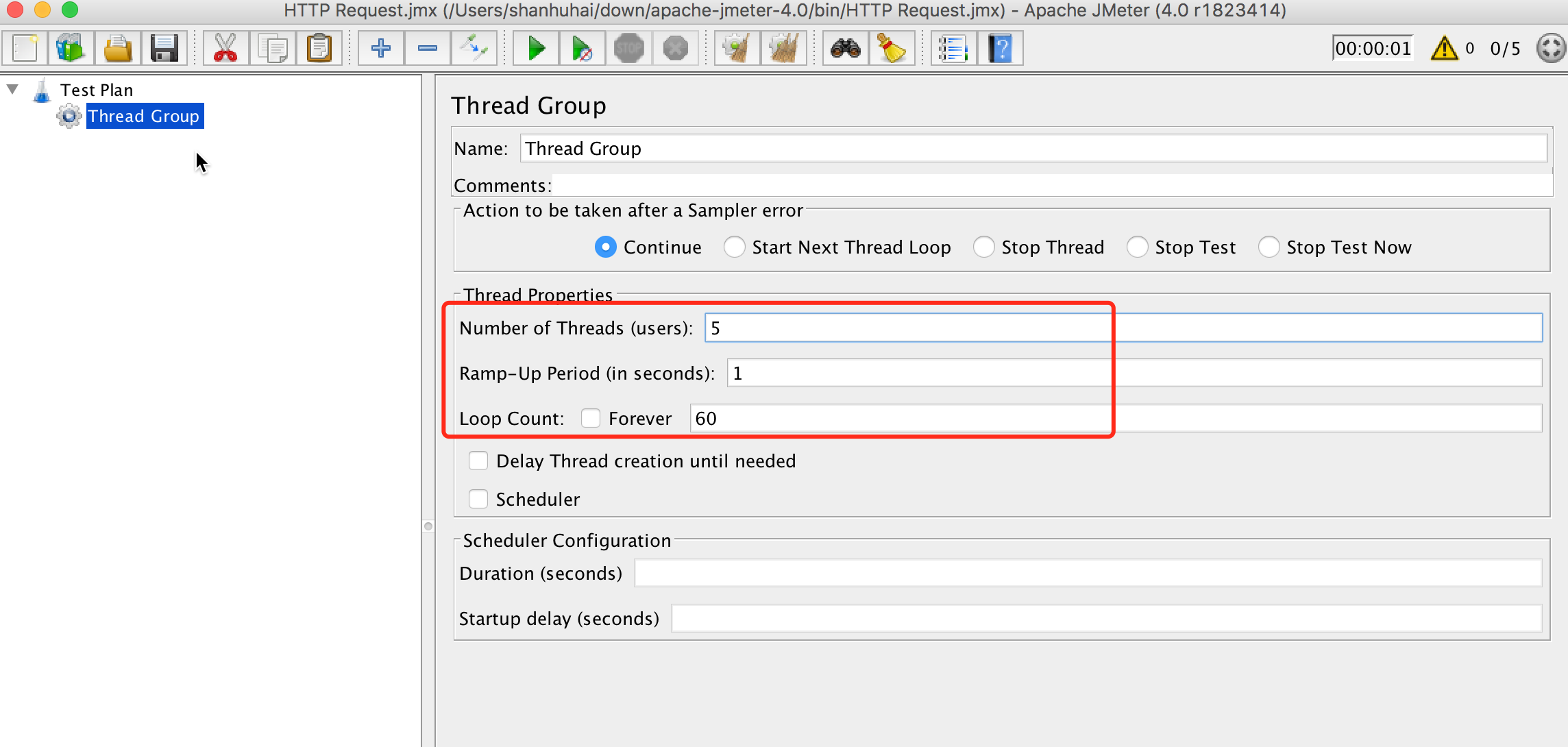Select the Stop Test Now radio button
This screenshot has width=1568, height=747.
pyautogui.click(x=1269, y=247)
